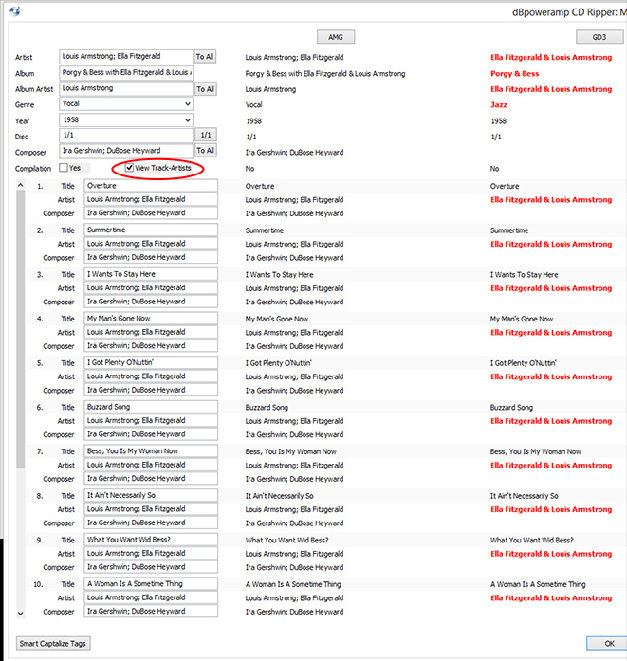Confirm the dialog with OK

pos(607,643)
